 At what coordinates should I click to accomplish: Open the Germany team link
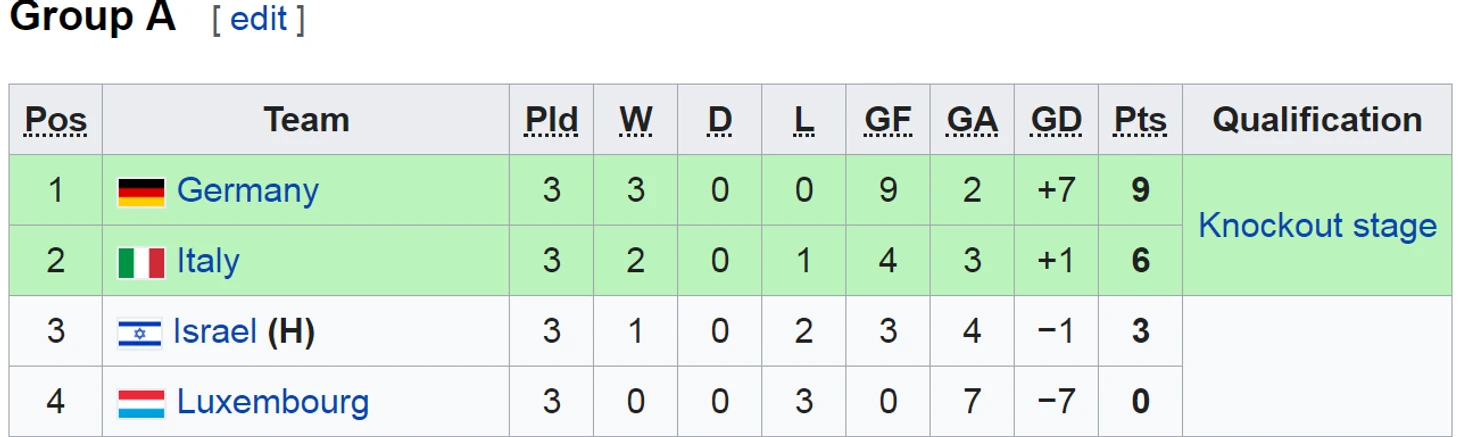(247, 190)
